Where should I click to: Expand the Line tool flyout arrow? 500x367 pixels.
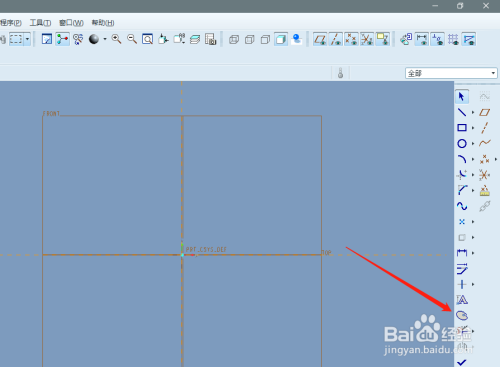(473, 113)
